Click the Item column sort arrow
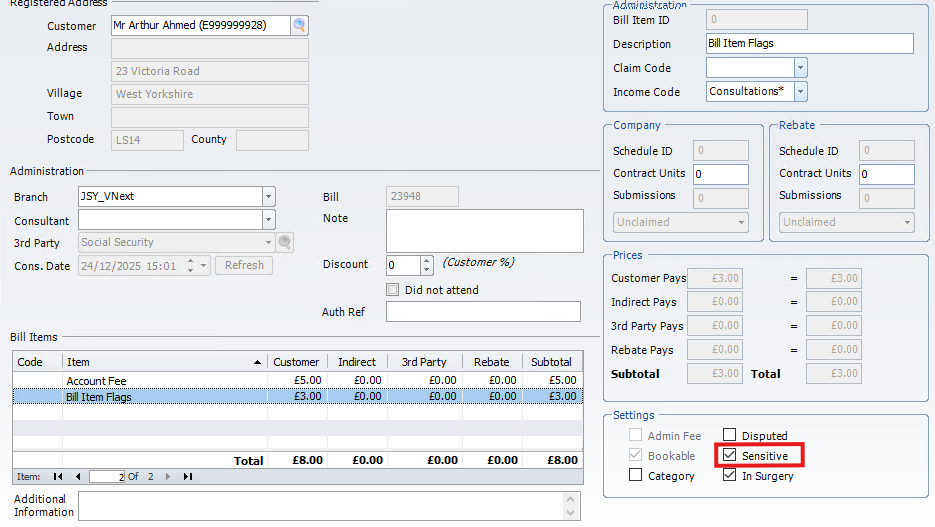This screenshot has width=935, height=527. click(x=259, y=362)
